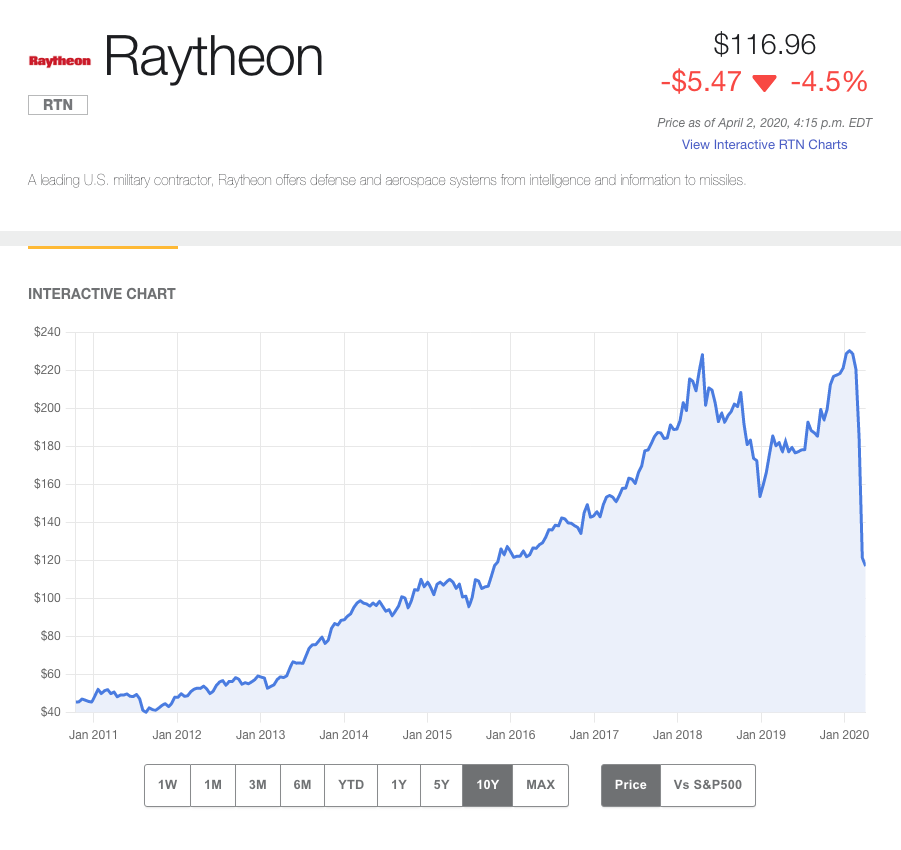Screen dimensions: 901x850
Task: Select the 6M time range
Action: click(x=302, y=785)
